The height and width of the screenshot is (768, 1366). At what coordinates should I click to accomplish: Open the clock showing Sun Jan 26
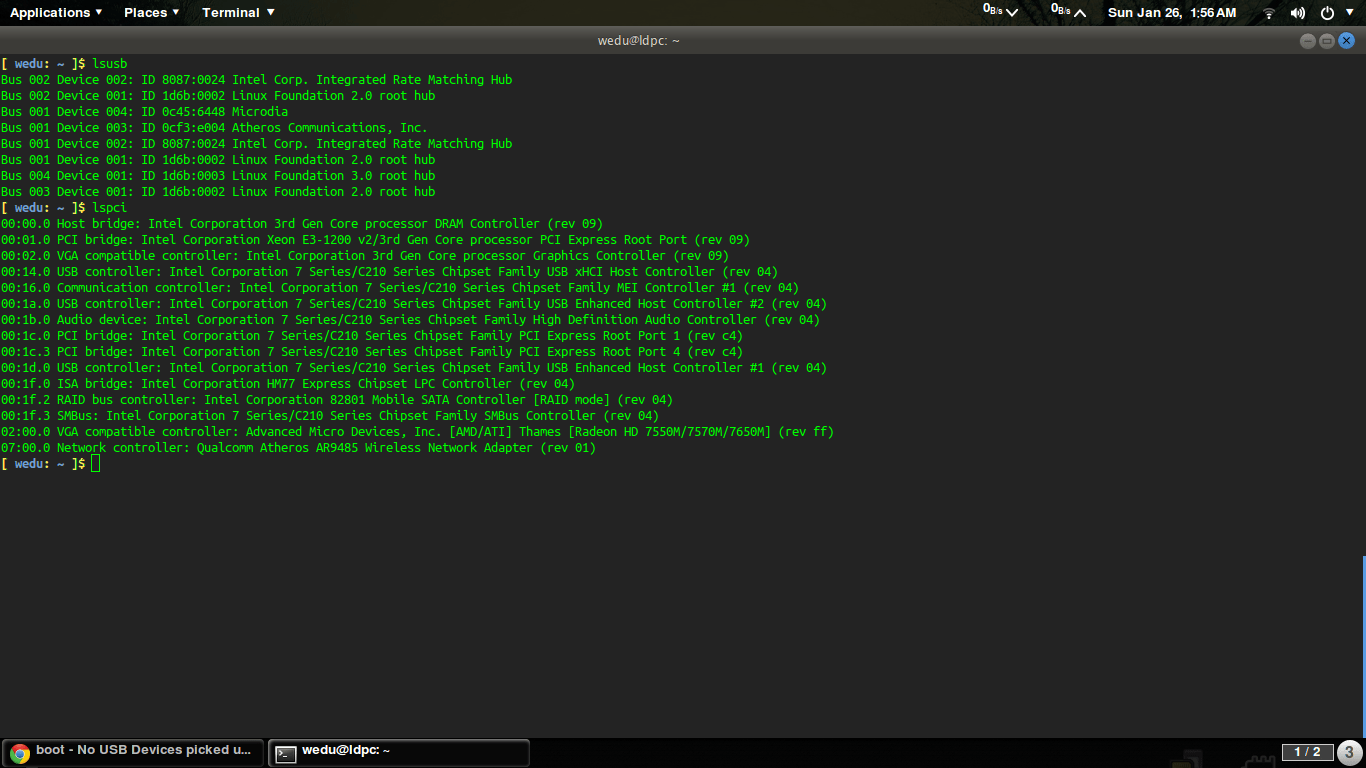1172,12
